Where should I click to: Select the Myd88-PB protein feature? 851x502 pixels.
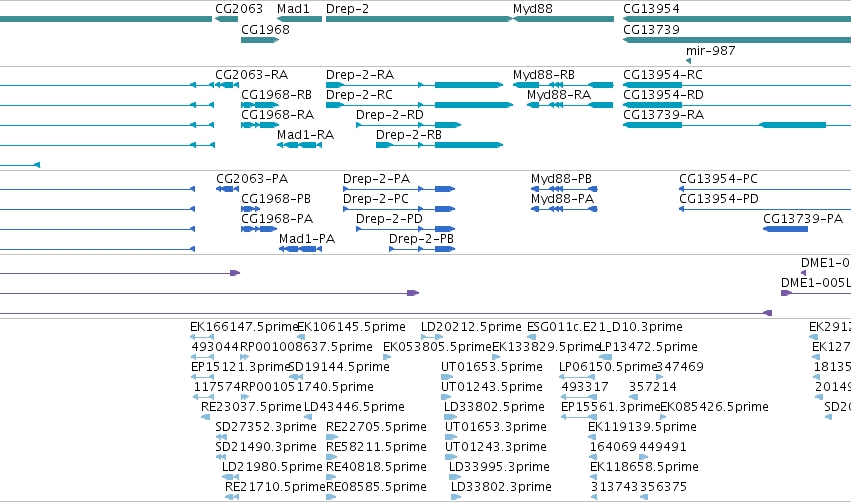click(x=564, y=189)
